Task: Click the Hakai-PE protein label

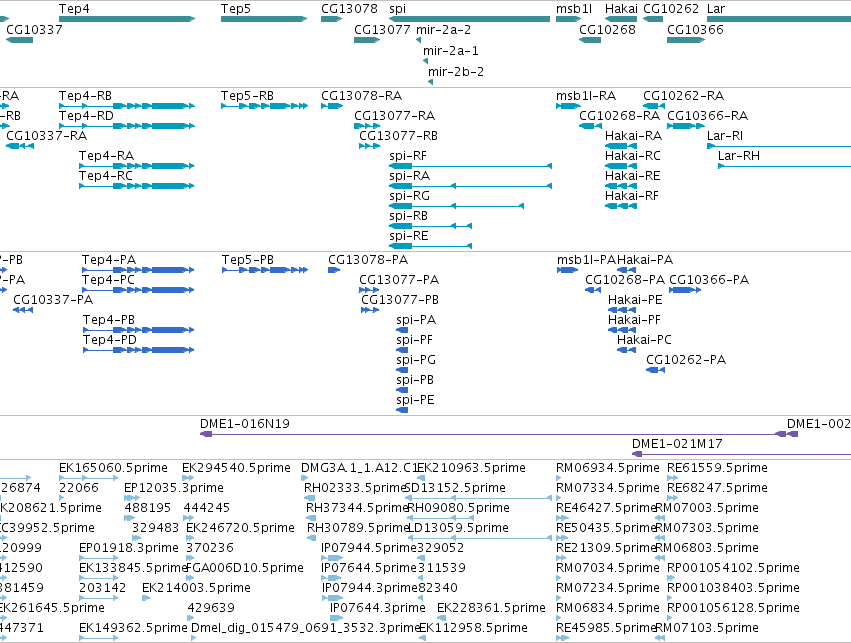Action: tap(635, 301)
